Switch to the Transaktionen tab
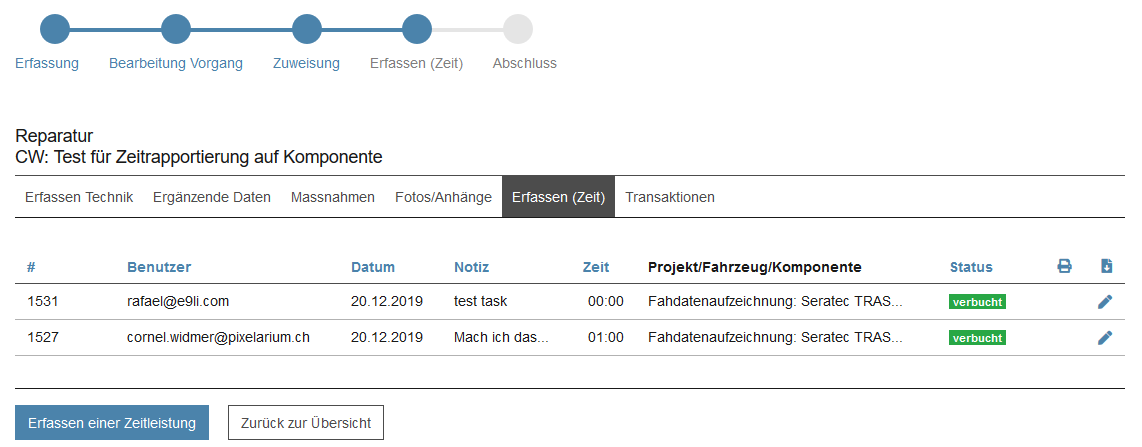 click(670, 197)
